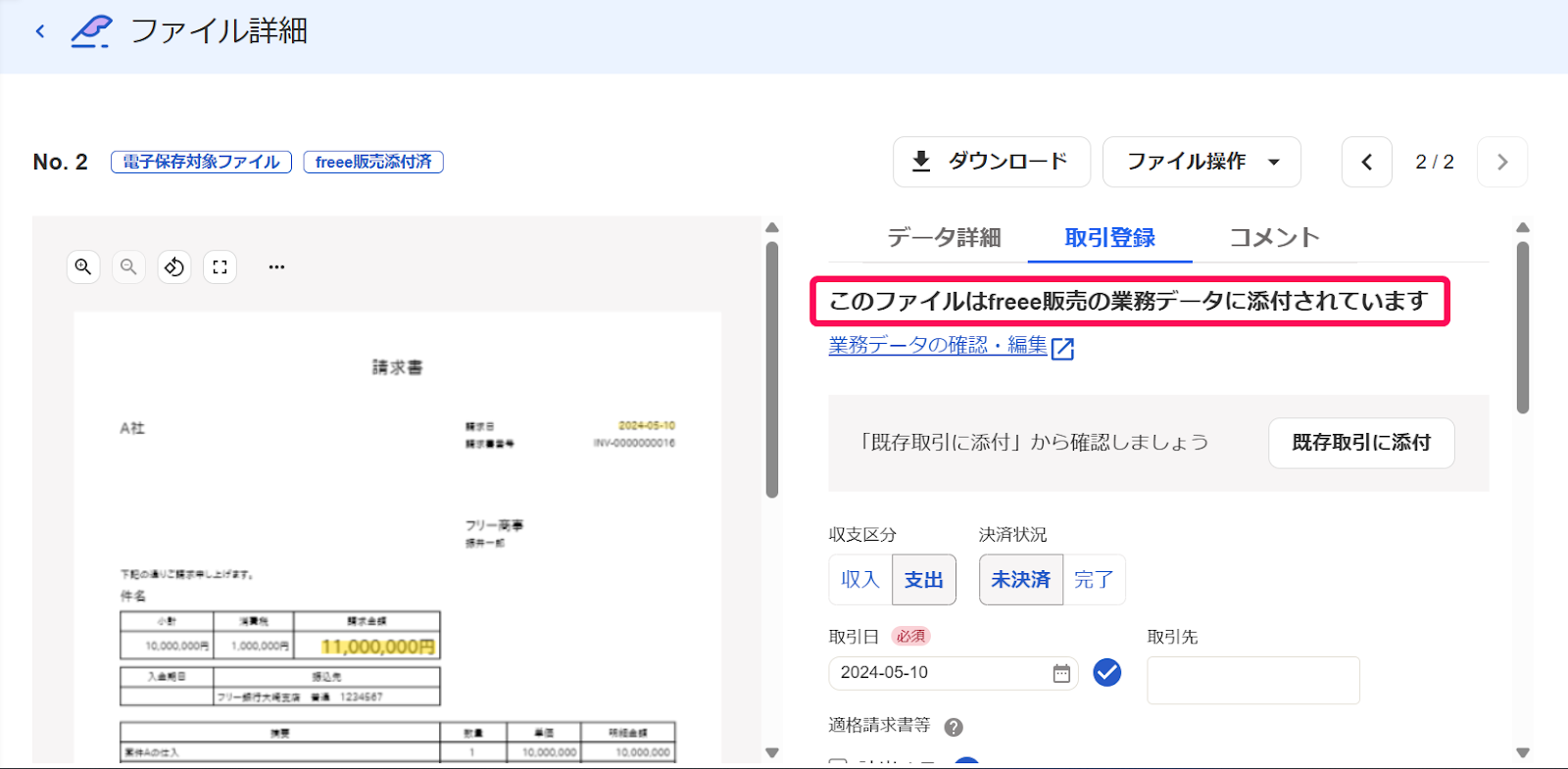Click the freee bird logo icon
The height and width of the screenshot is (769, 1568).
(x=91, y=31)
